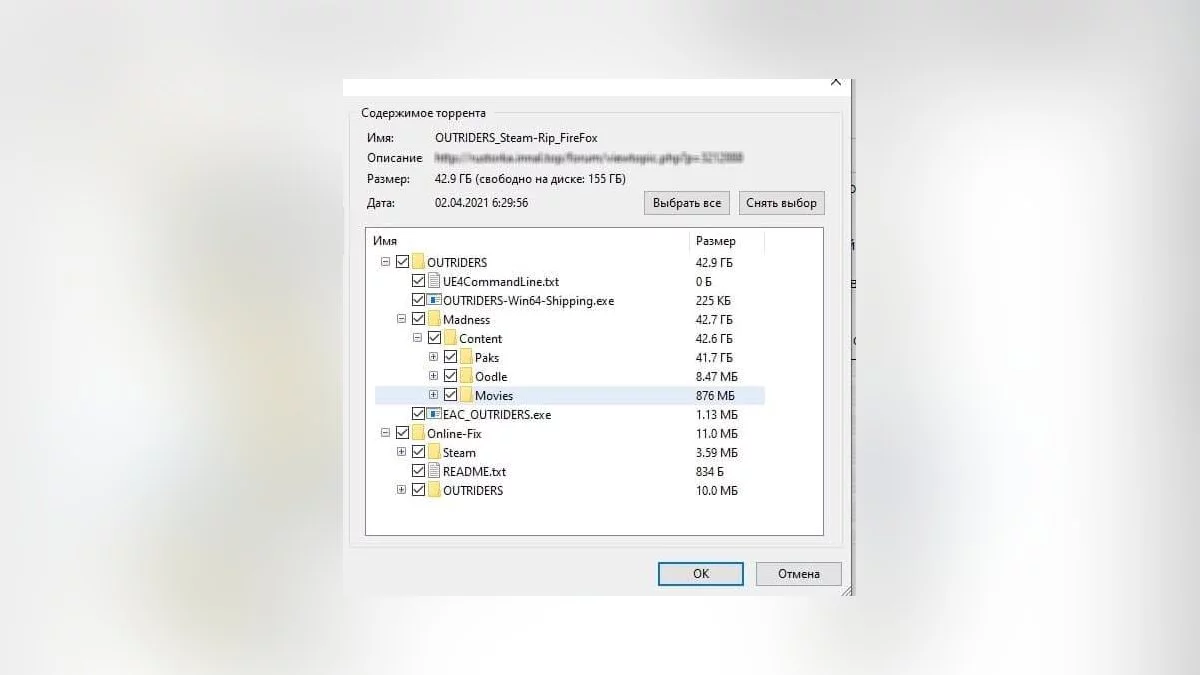Screen dimensions: 1200x675
Task: Click the Madness folder icon
Action: [434, 319]
